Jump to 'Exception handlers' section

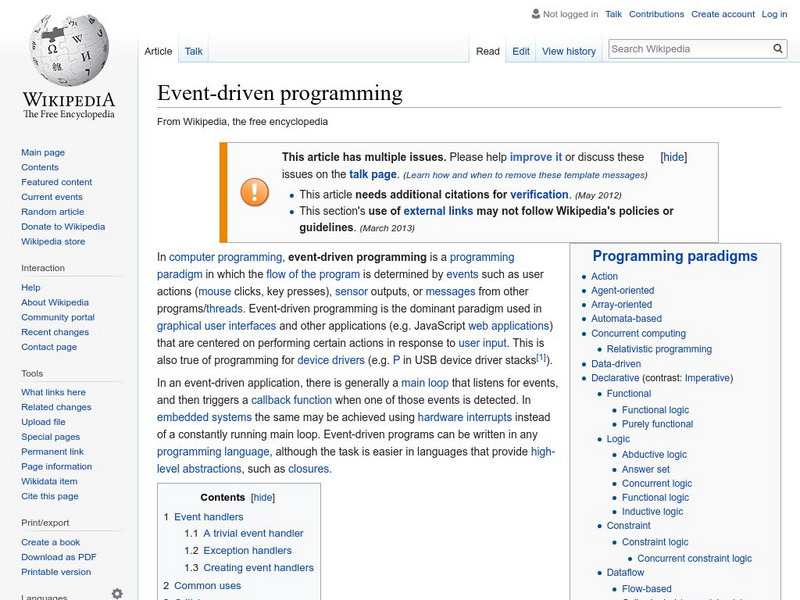247,551
